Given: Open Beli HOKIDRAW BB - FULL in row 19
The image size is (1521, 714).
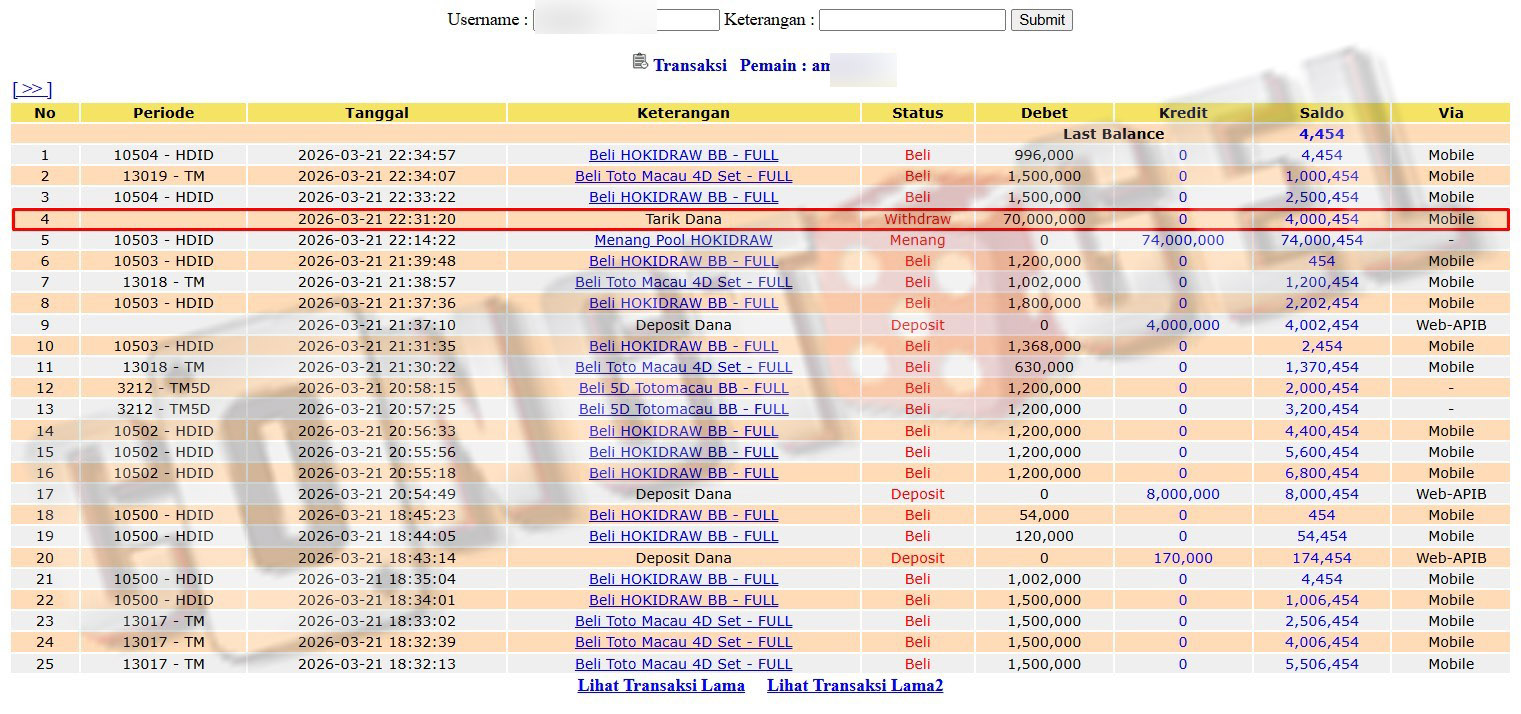Looking at the screenshot, I should coord(683,536).
